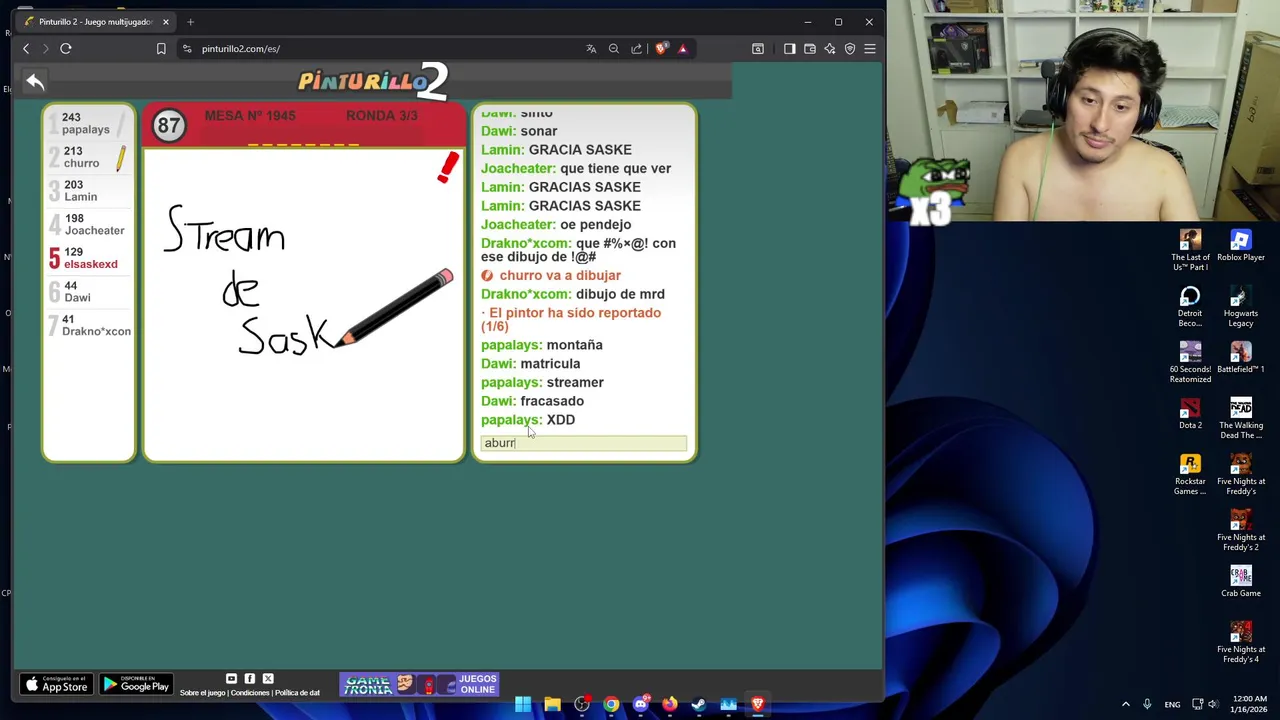Click the zoom magnifier icon in address bar

click(x=614, y=48)
